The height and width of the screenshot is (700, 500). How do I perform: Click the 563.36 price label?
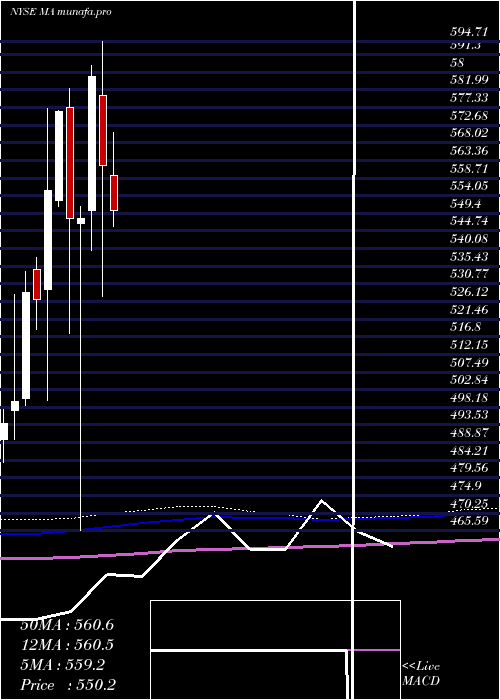click(x=469, y=151)
